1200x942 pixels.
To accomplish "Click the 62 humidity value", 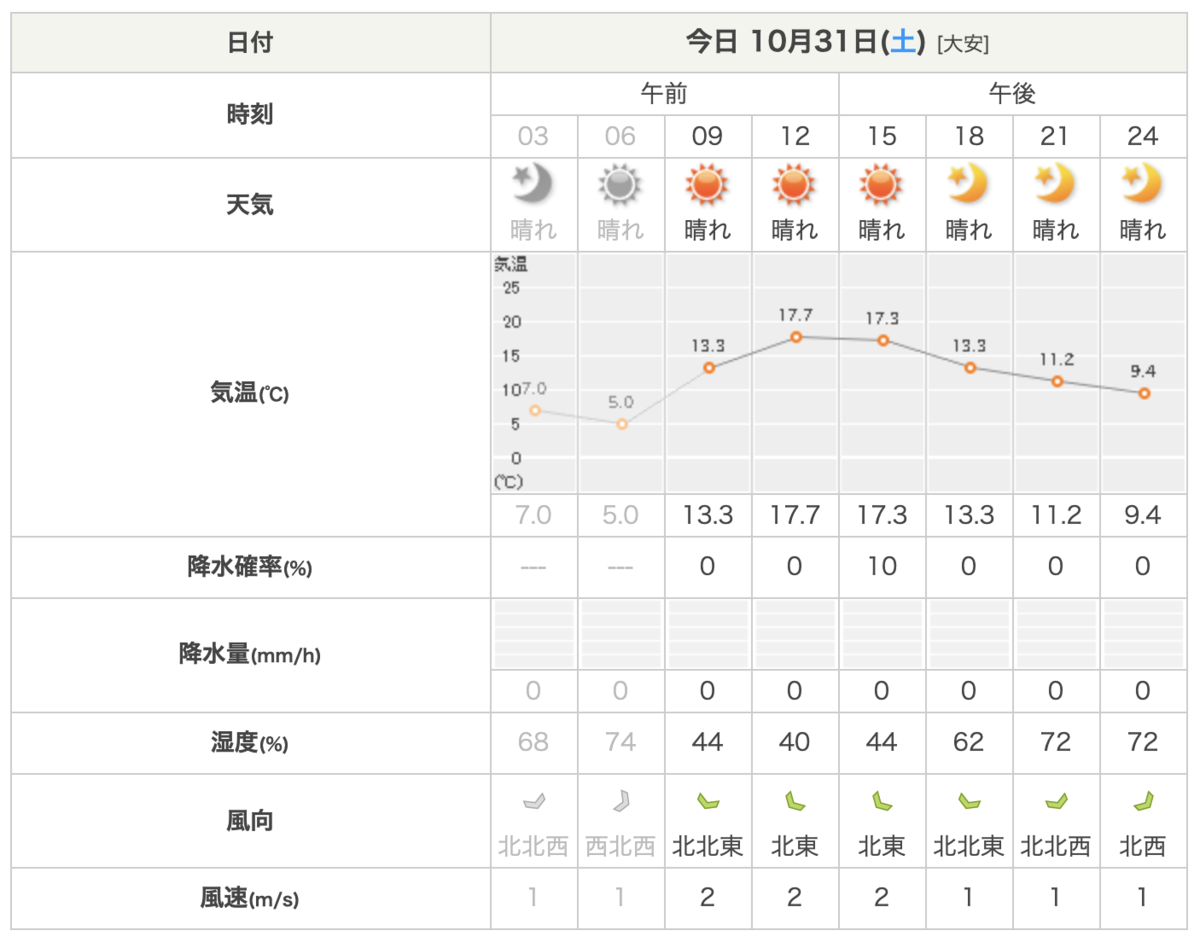I will [968, 743].
